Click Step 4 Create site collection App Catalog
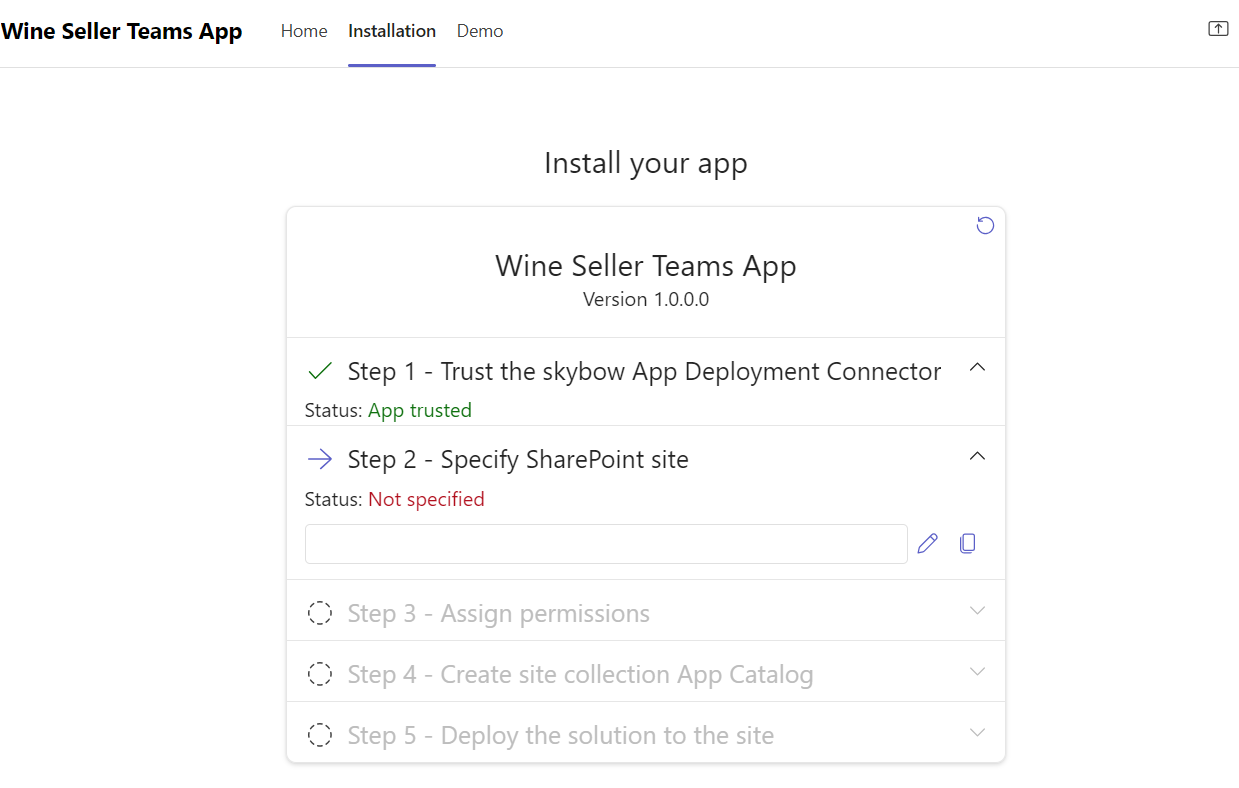Viewport: 1239px width, 788px height. (580, 674)
